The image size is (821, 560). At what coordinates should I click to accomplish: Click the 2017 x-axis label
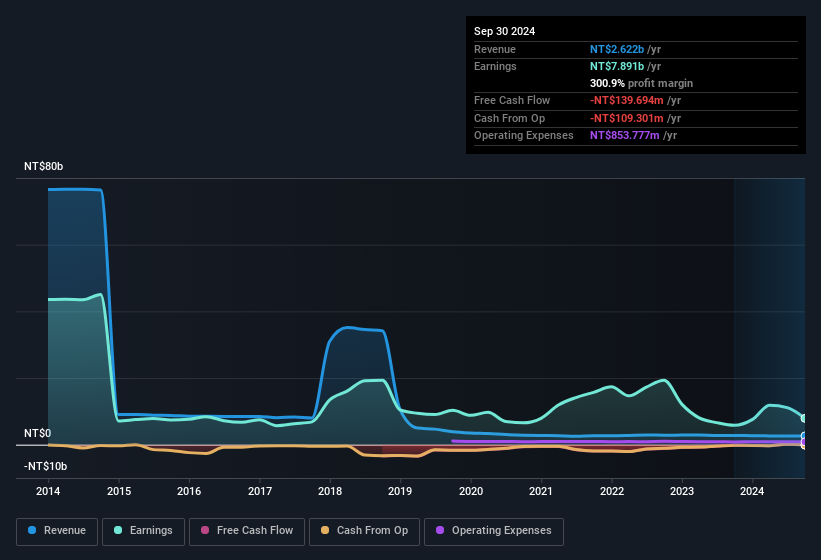point(260,491)
